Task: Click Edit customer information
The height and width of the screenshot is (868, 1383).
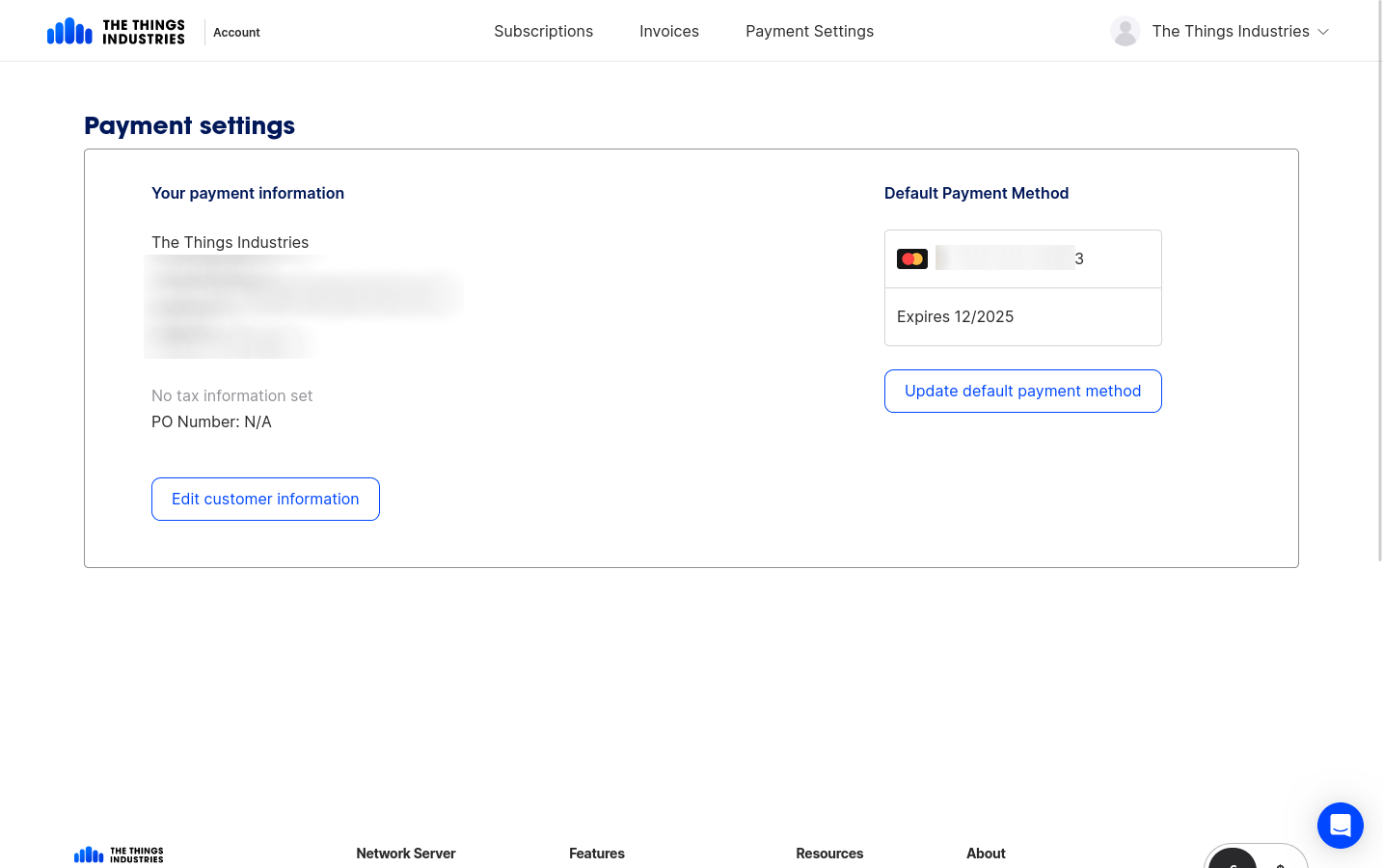Action: 265,499
